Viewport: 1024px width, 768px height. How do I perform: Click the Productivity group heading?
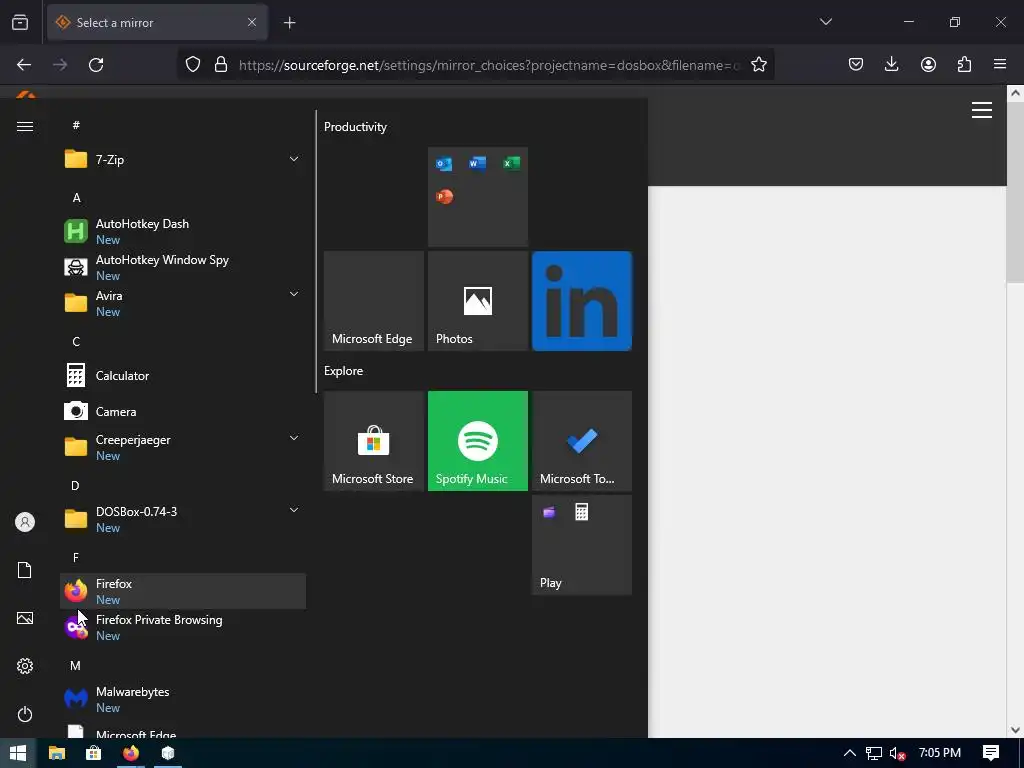[x=355, y=127]
